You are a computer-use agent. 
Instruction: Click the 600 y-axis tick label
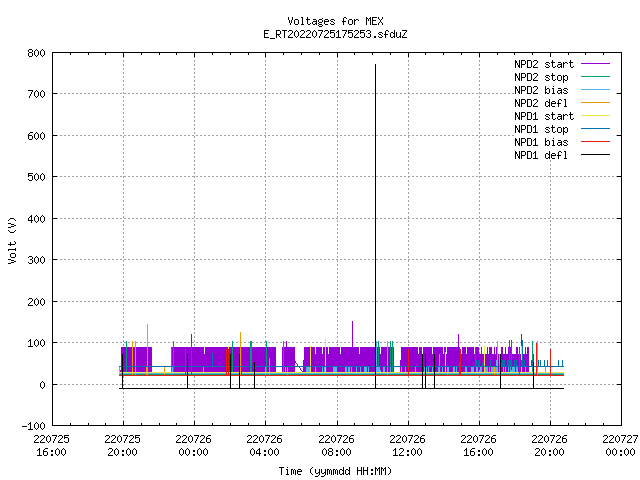point(36,136)
